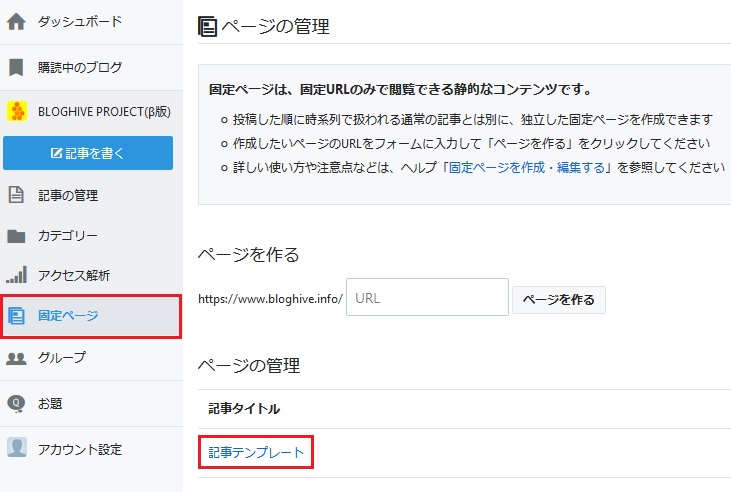Click the ページを作る button
This screenshot has height=492, width=731.
(x=559, y=300)
